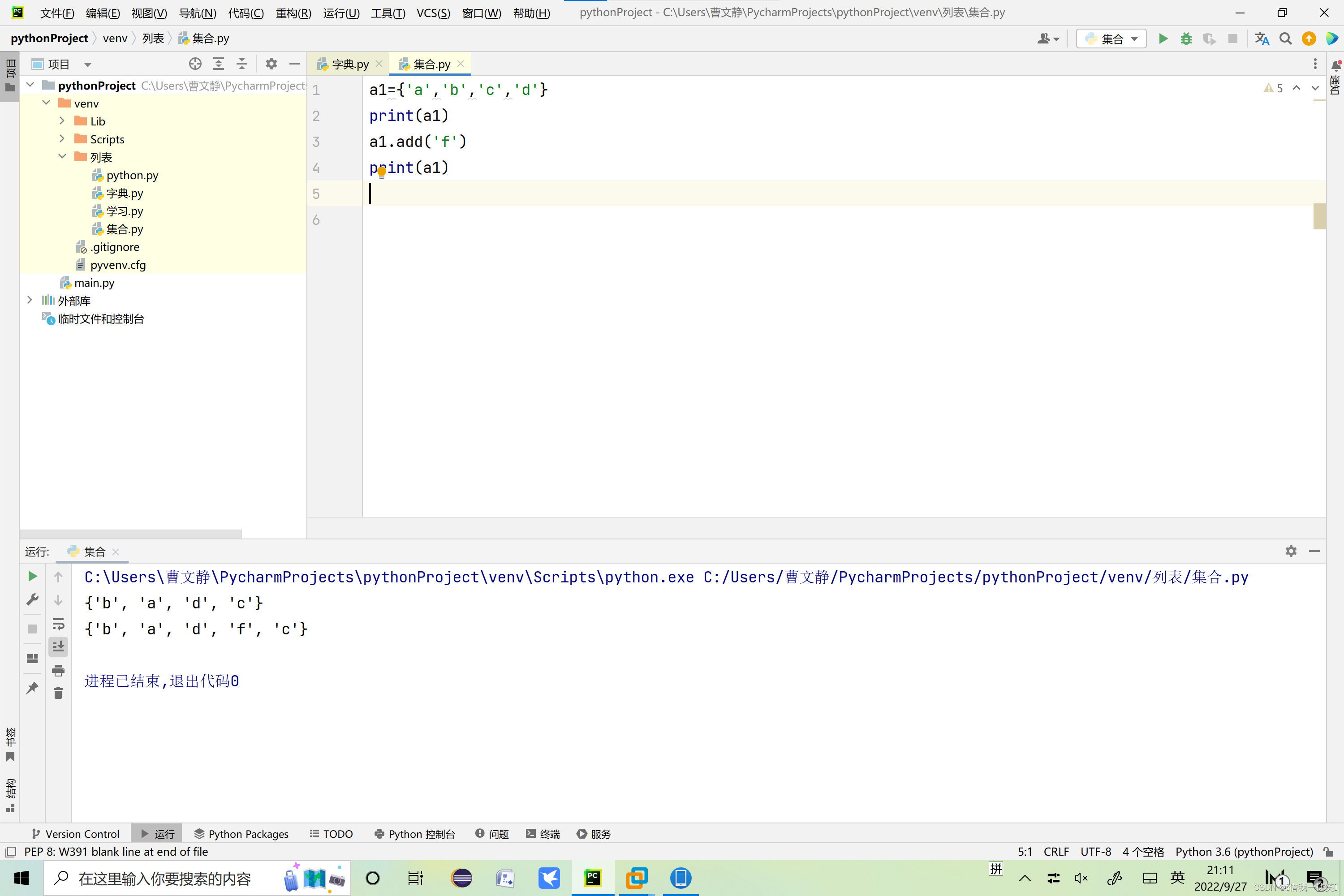Run the 集合 configuration with green play button
Image resolution: width=1344 pixels, height=896 pixels.
1163,38
